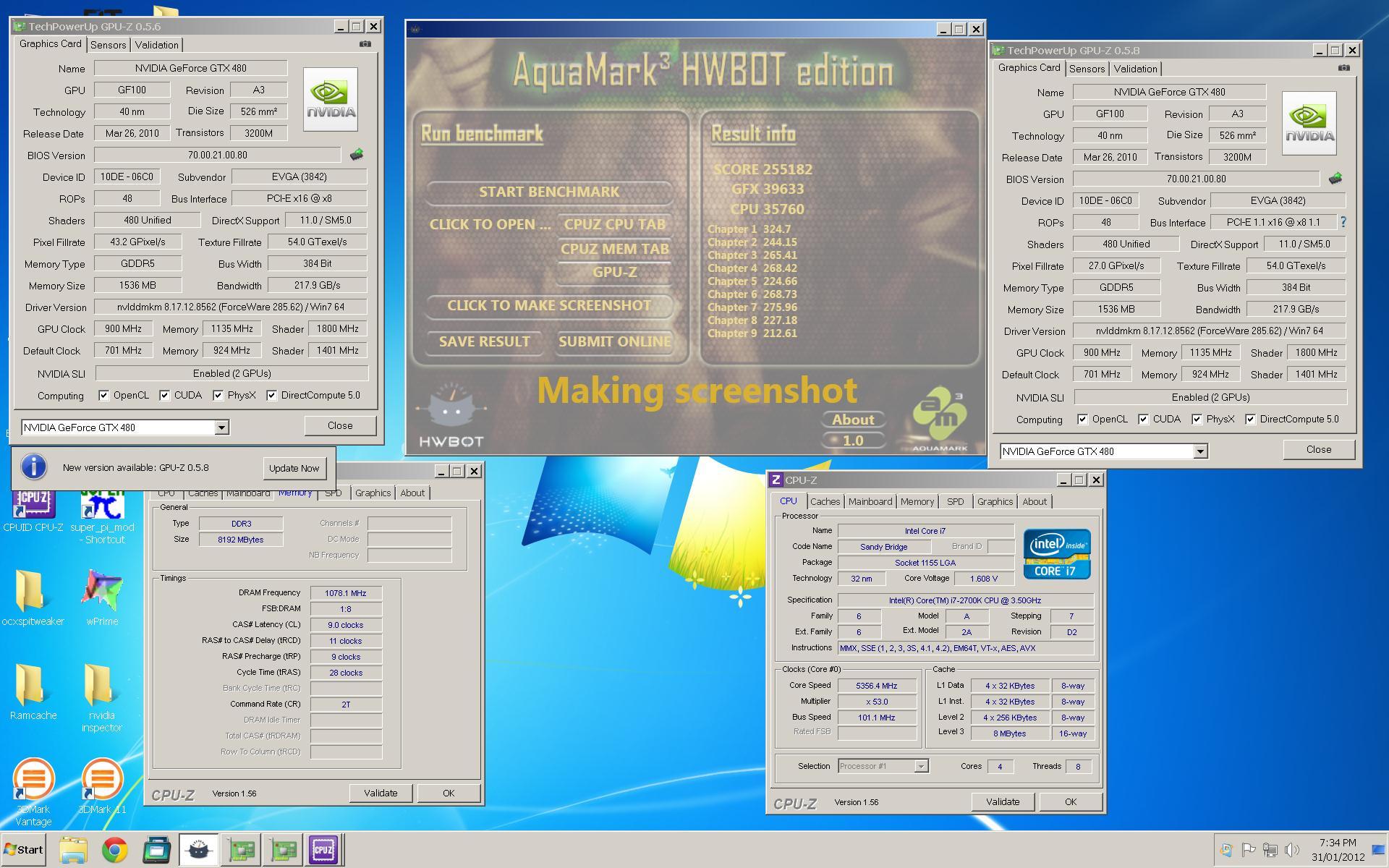The image size is (1389, 868).
Task: Expand the GPU selection dropdown in GPU-Z 0.5.8
Action: click(1200, 451)
